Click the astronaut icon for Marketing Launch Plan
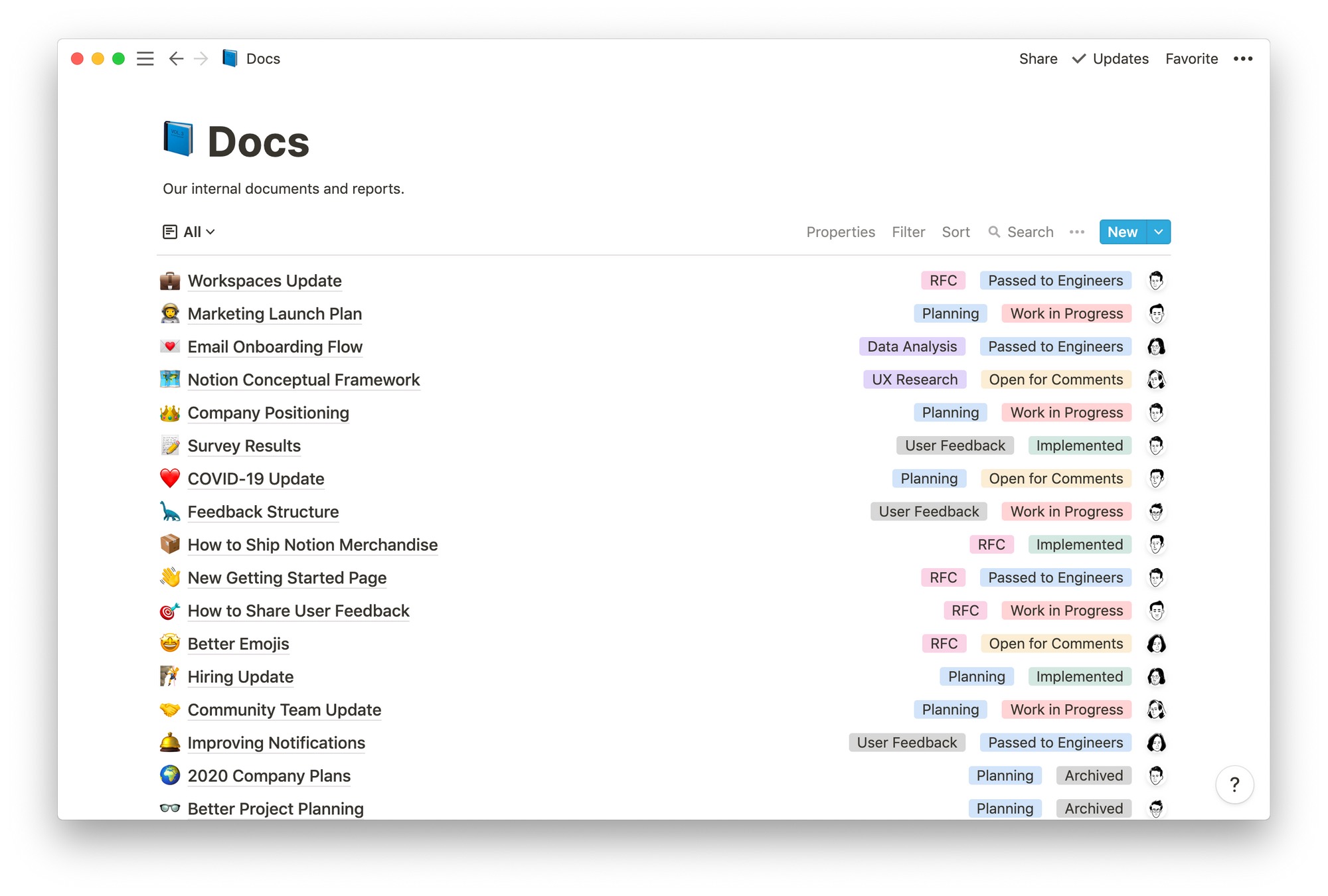Image resolution: width=1328 pixels, height=896 pixels. click(x=170, y=313)
